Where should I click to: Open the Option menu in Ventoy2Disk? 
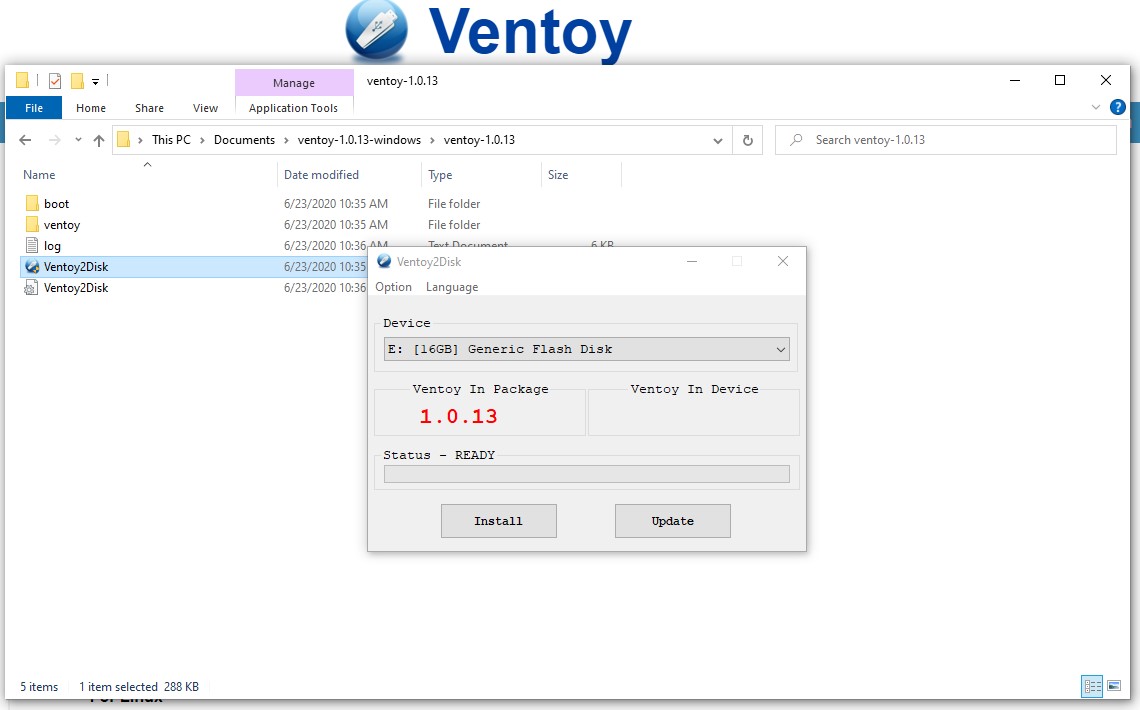[x=393, y=287]
